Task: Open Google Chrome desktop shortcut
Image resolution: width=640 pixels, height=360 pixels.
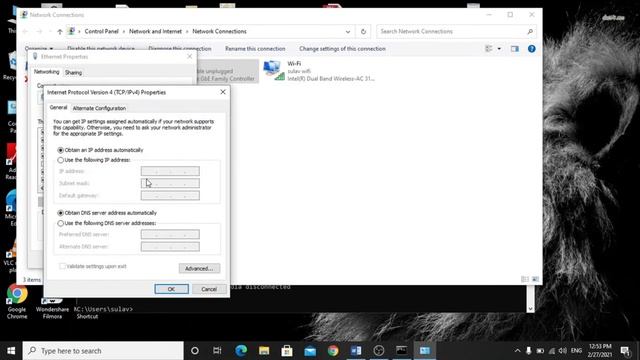Action: click(17, 302)
